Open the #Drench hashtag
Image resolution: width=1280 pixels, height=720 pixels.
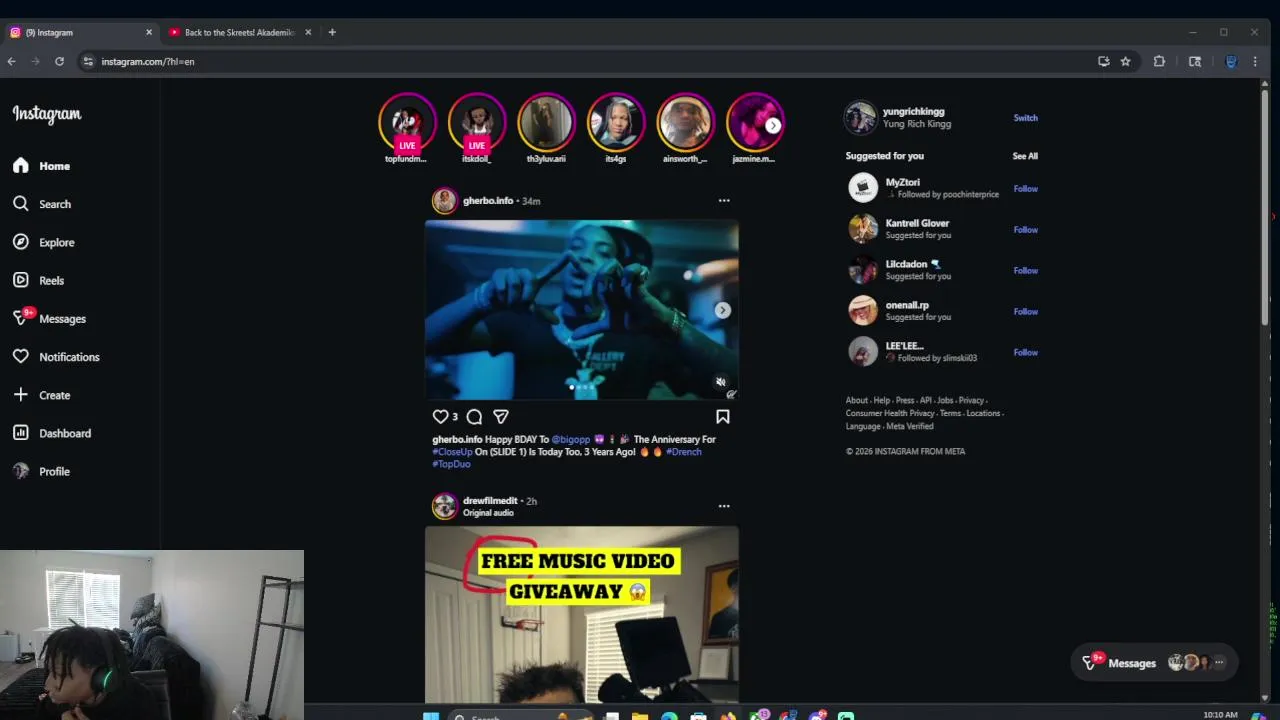click(684, 452)
